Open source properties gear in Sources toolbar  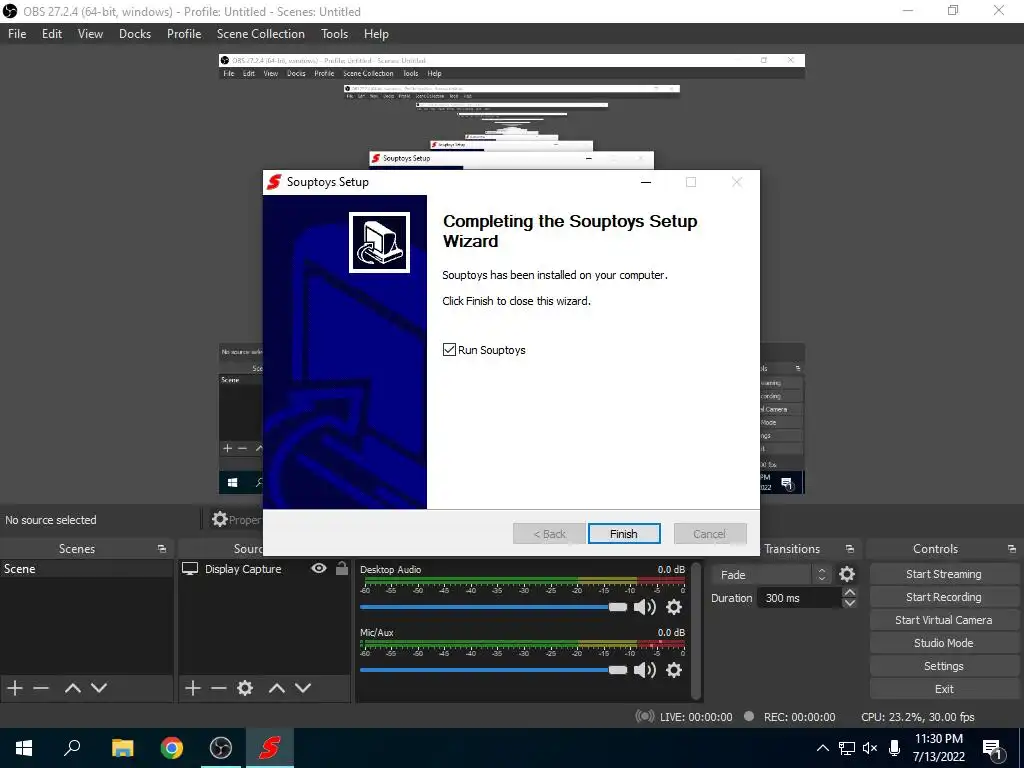pyautogui.click(x=245, y=688)
